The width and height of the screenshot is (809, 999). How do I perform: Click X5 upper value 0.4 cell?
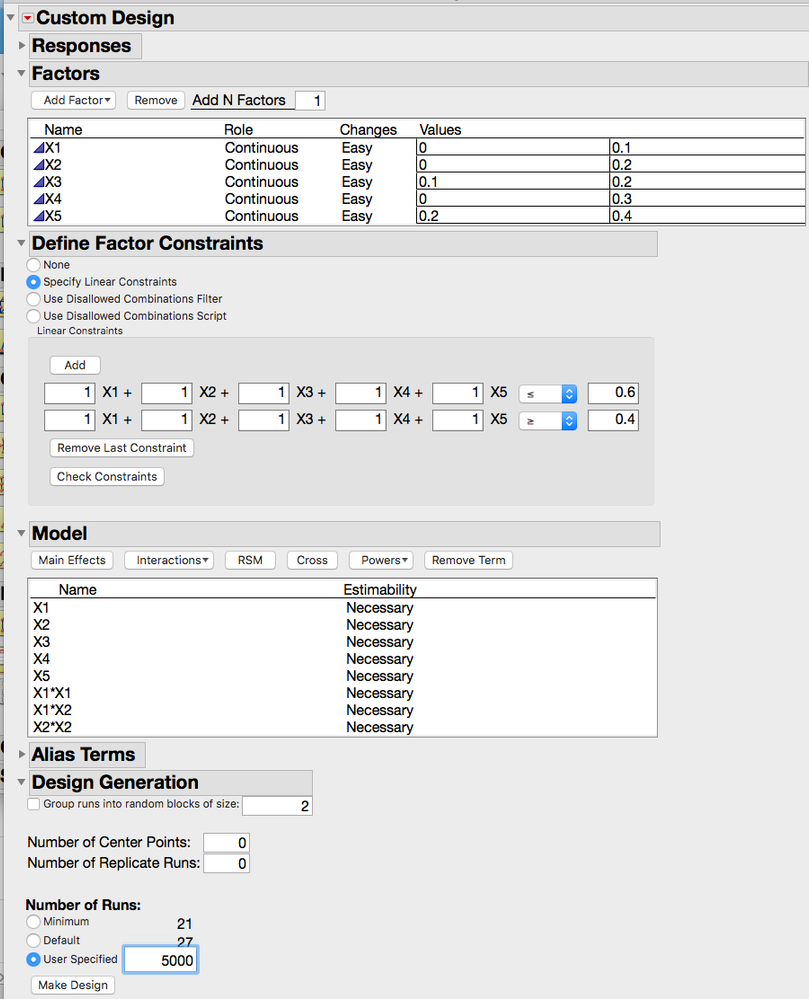pyautogui.click(x=707, y=217)
